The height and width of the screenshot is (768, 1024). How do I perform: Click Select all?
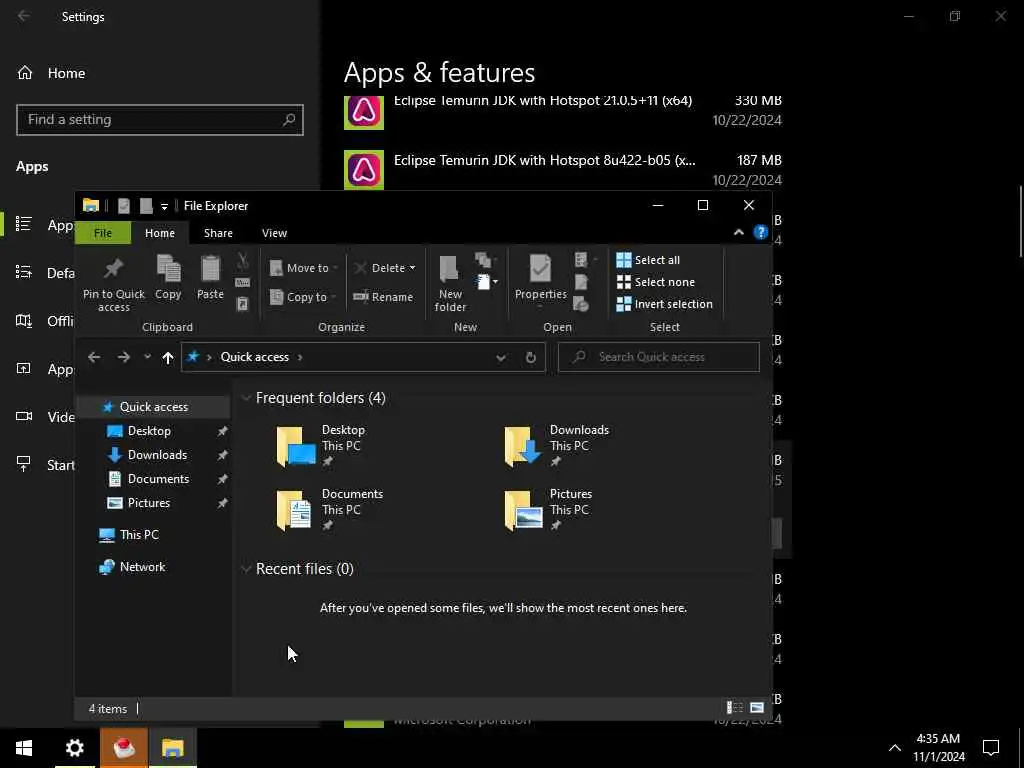(x=648, y=260)
